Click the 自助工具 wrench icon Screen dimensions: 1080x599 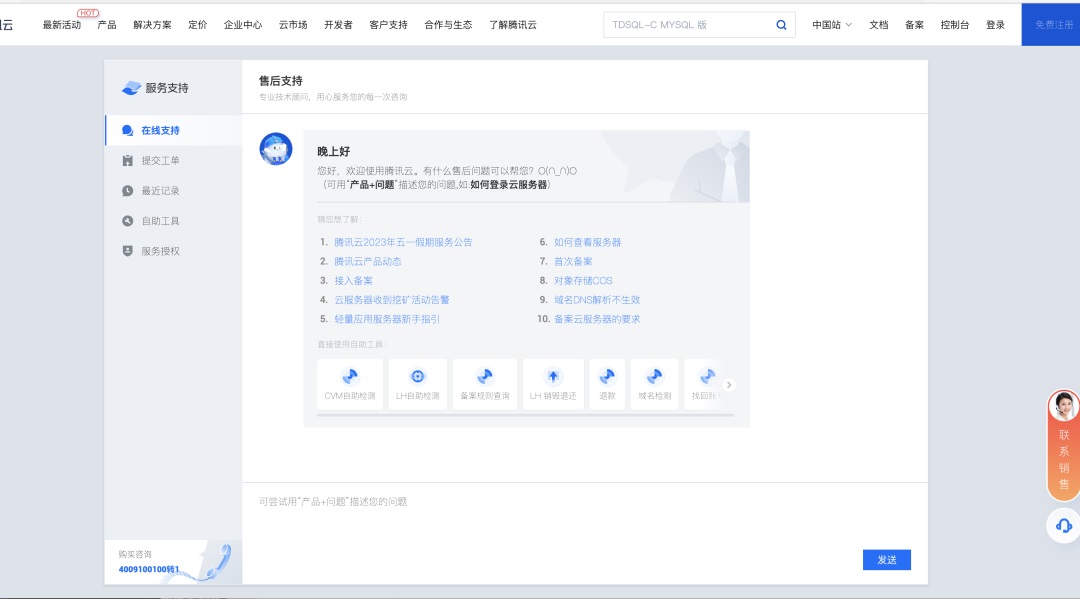coord(127,221)
